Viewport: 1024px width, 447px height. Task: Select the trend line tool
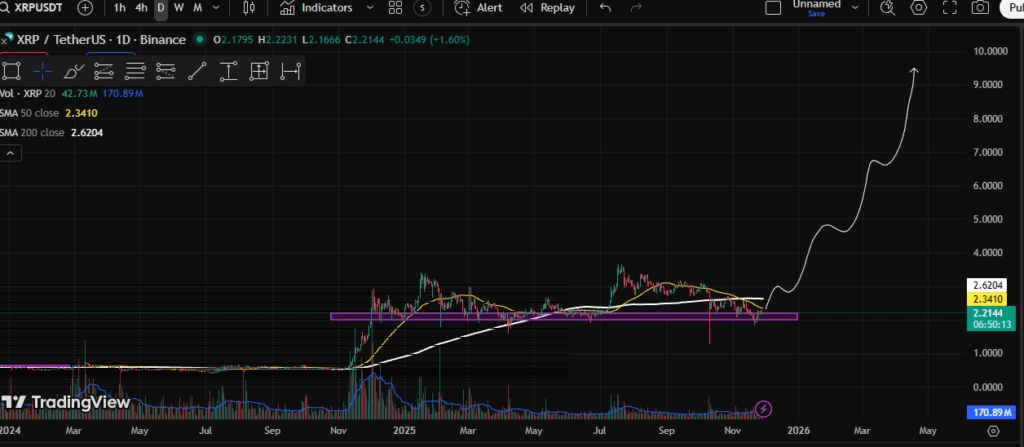coord(197,71)
